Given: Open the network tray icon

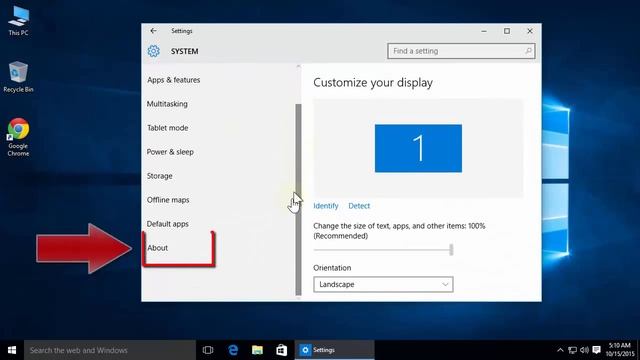Looking at the screenshot, I should pyautogui.click(x=572, y=350).
